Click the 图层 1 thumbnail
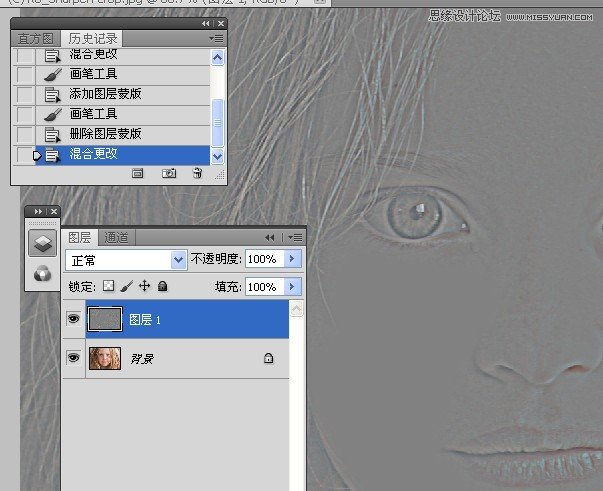This screenshot has width=603, height=491. coord(105,319)
